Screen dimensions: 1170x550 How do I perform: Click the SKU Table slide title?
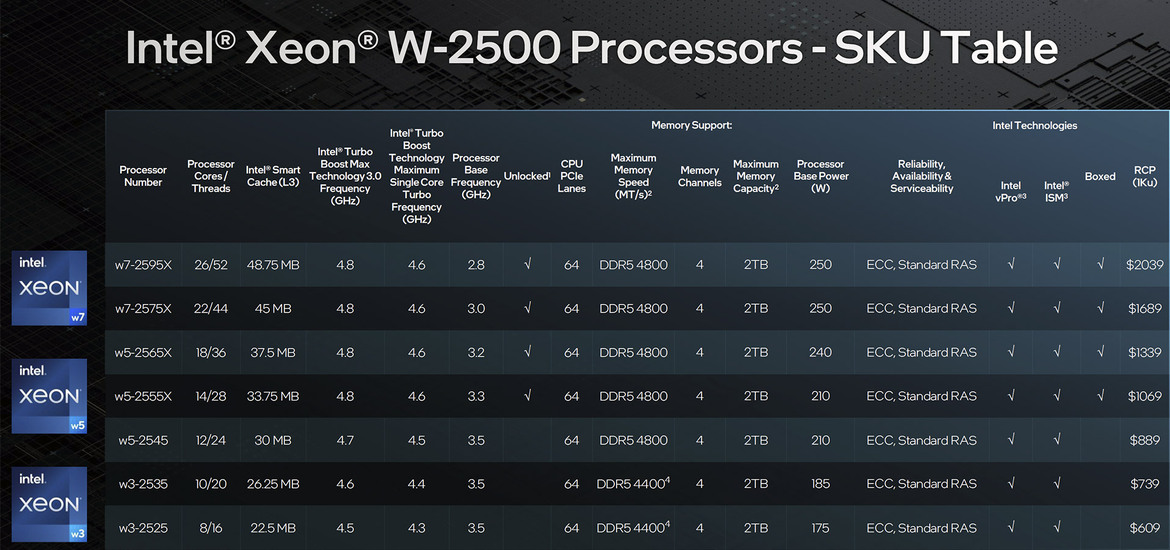591,49
